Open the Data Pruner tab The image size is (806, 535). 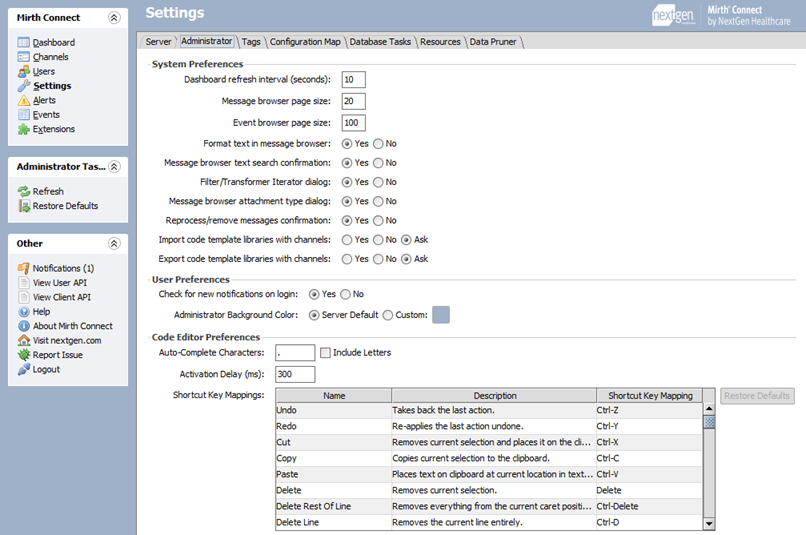coord(492,42)
